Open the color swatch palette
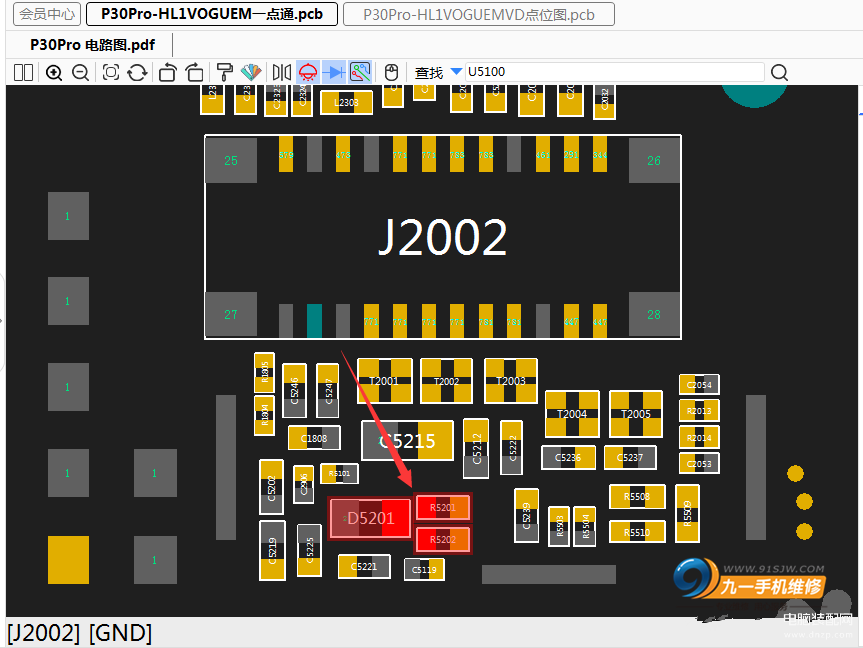 (251, 72)
